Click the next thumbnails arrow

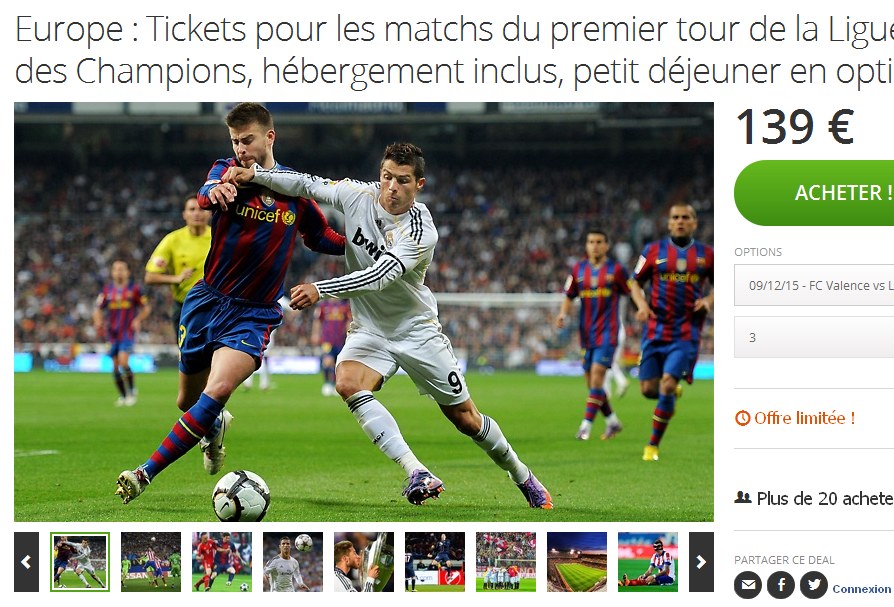click(x=701, y=562)
